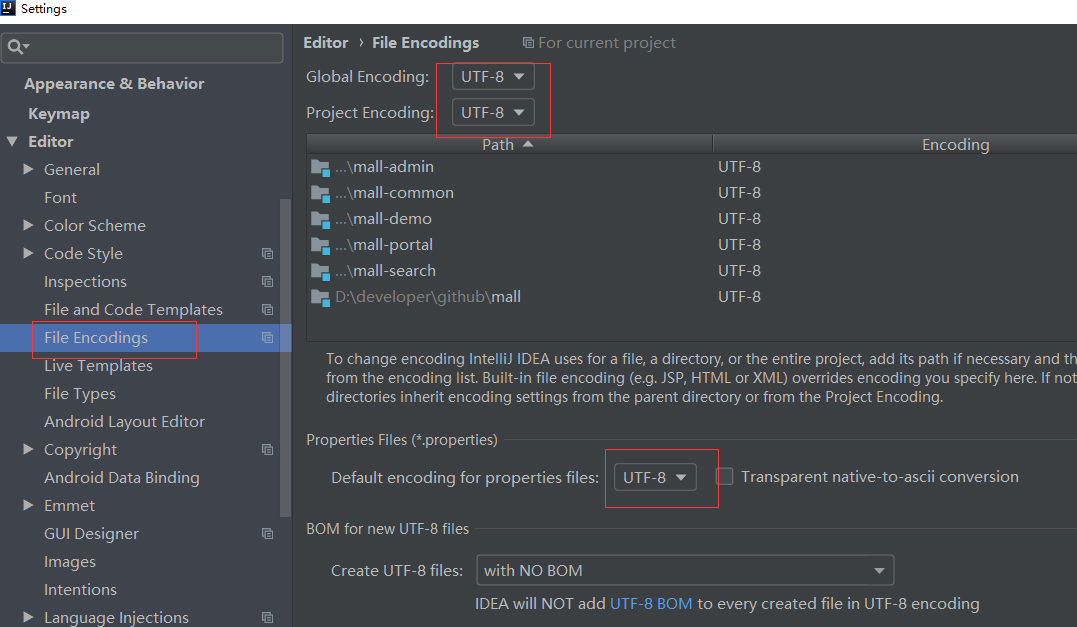Open the Create UTF-8 files BOM dropdown

point(685,571)
